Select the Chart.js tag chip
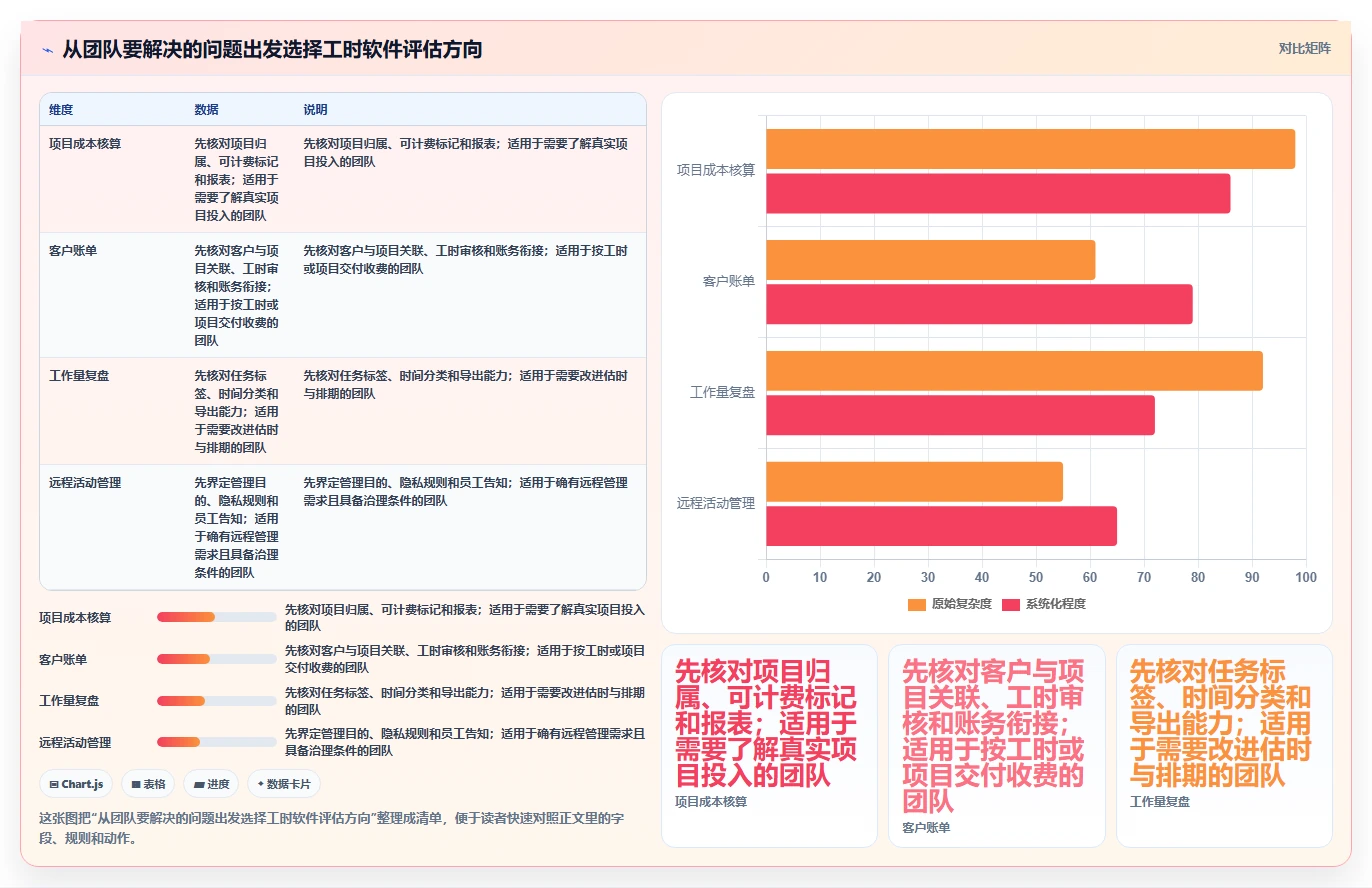Viewport: 1372px width, 888px height. click(x=76, y=784)
